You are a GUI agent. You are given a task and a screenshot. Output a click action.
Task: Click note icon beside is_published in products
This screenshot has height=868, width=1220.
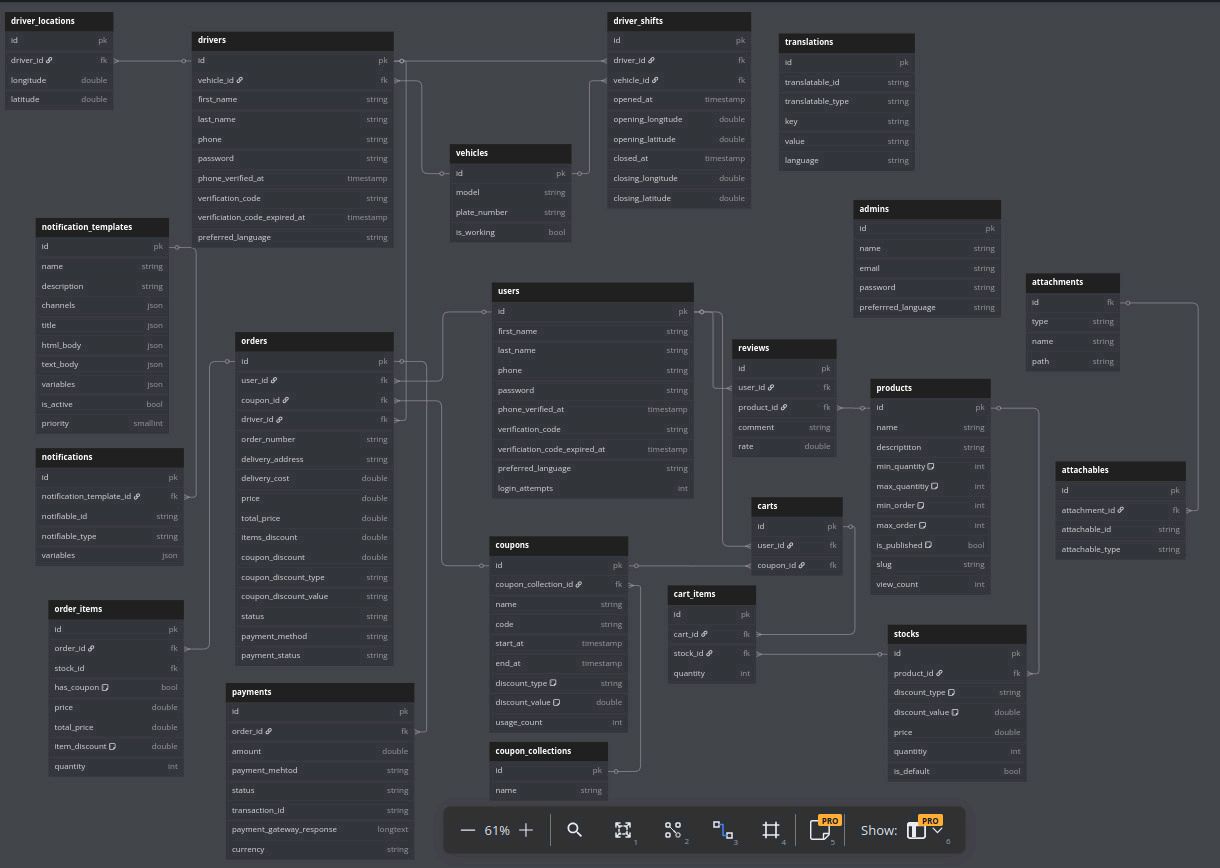coord(929,545)
